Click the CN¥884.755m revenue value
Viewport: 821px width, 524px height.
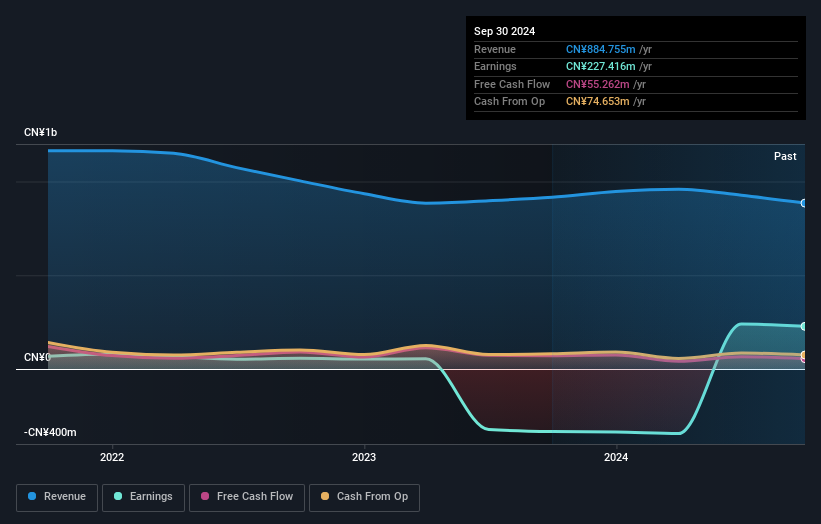click(601, 49)
